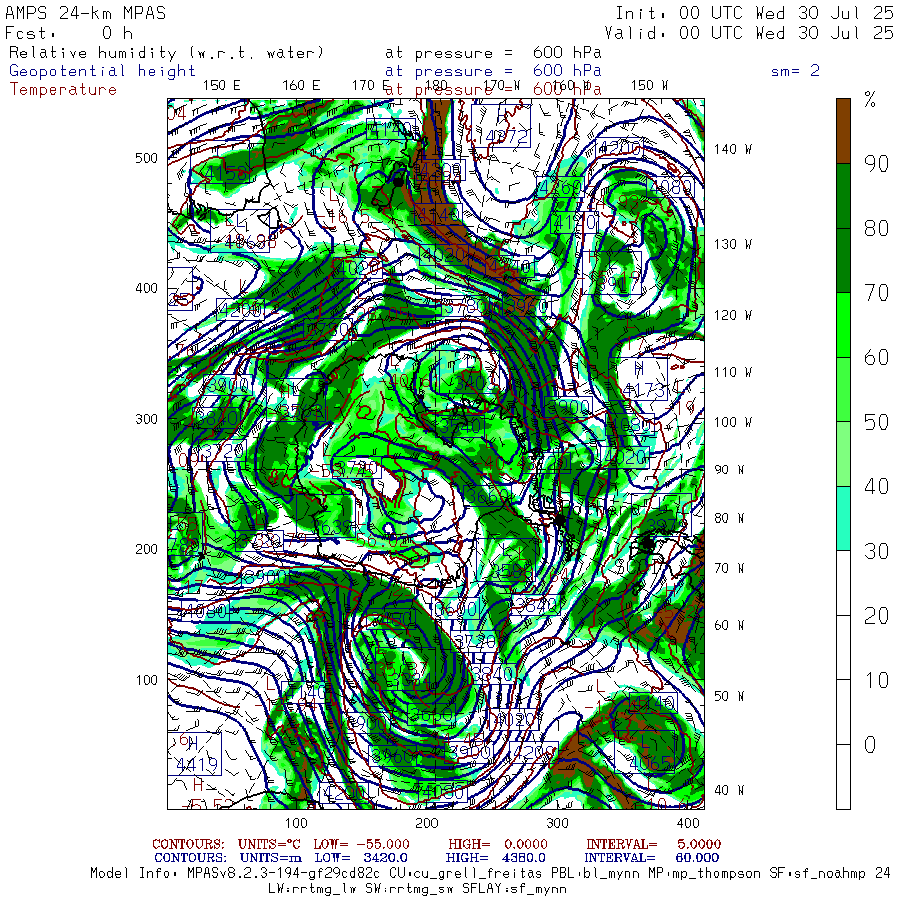The image size is (900, 900).
Task: Click the black 'at pressure = 600 hPa' text
Action: (x=493, y=53)
